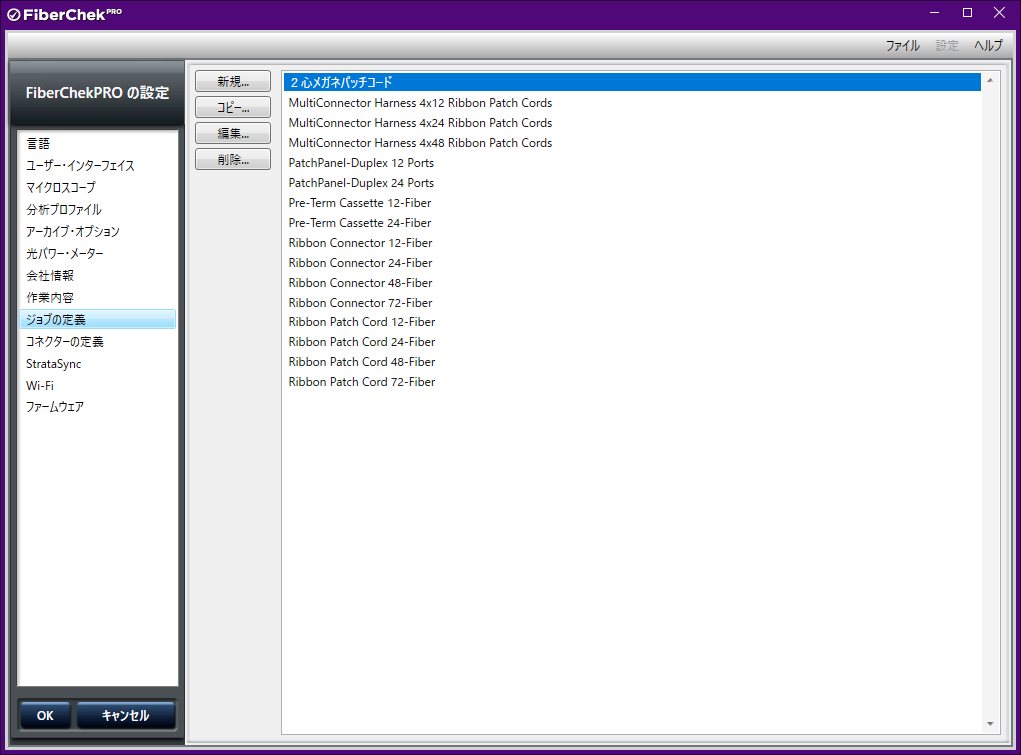The width and height of the screenshot is (1021, 755).
Task: Select PatchPanel-Duplex 12 Ports job
Action: [x=632, y=163]
